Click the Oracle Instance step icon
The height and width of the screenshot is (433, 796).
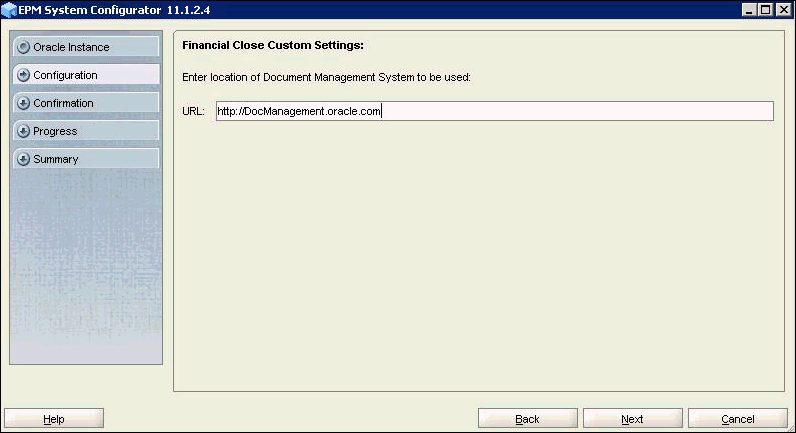pos(23,47)
